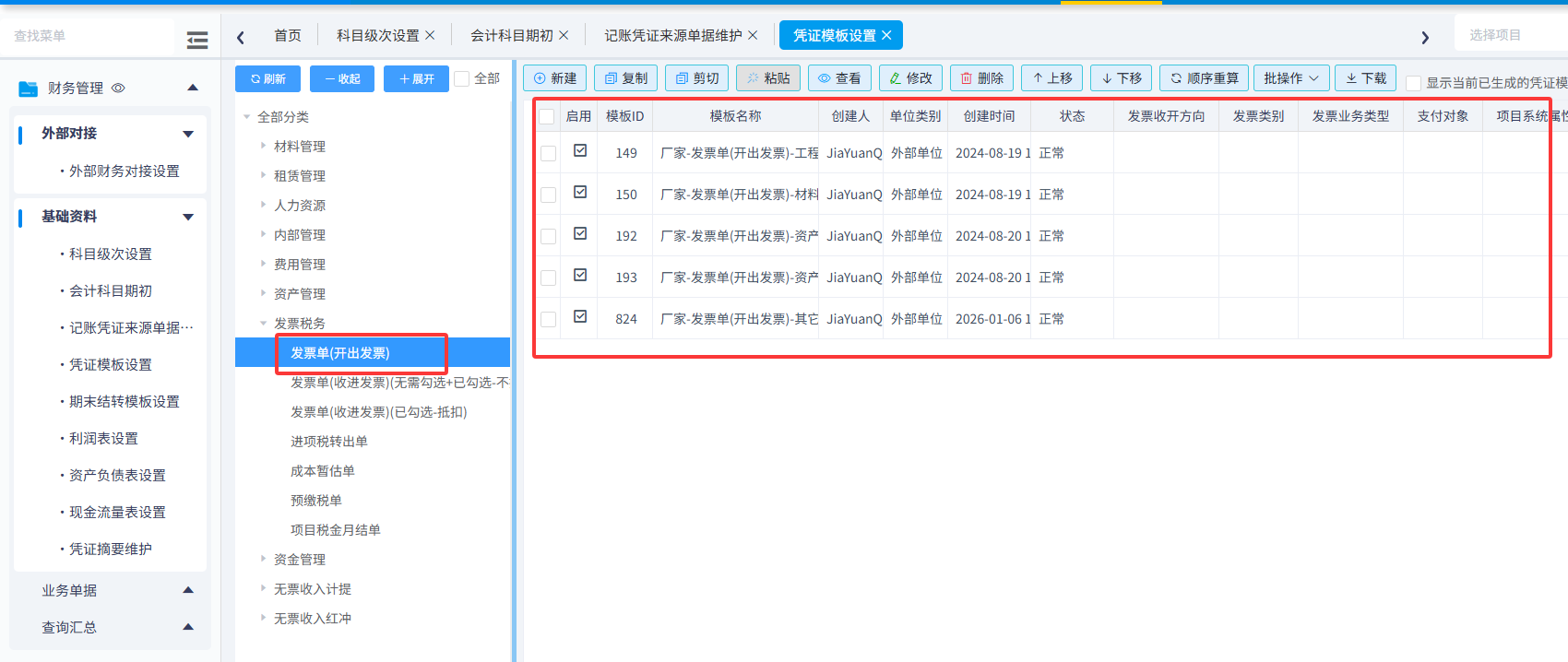1568x662 pixels.
Task: Toggle the 启用 checkbox for template 193
Action: point(580,275)
